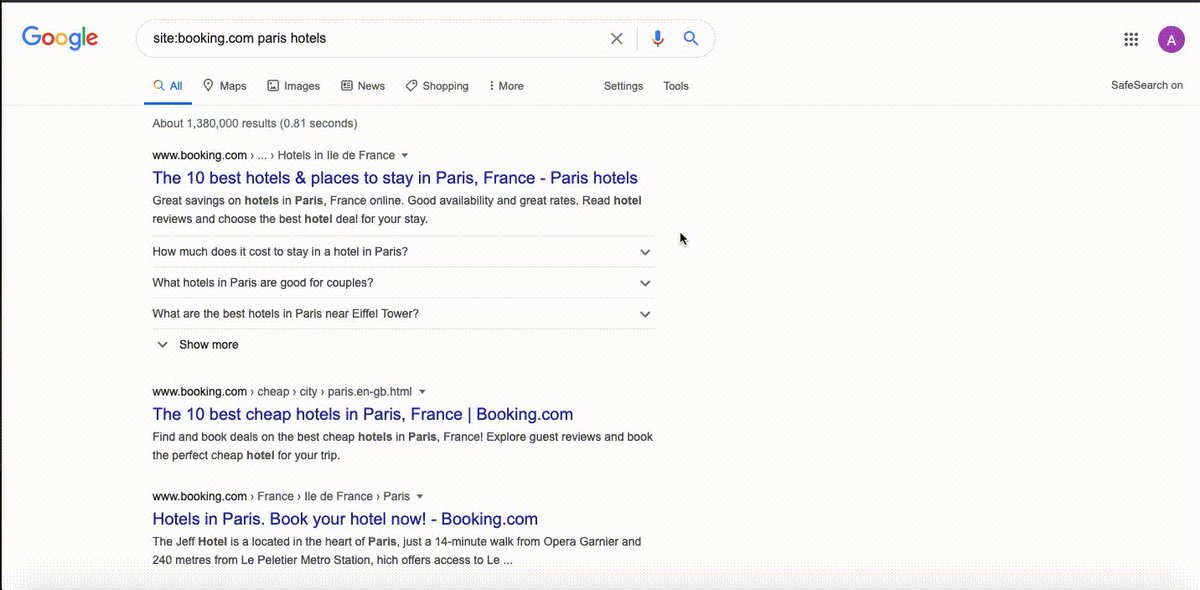The height and width of the screenshot is (590, 1200).
Task: Select the All tab
Action: click(167, 86)
